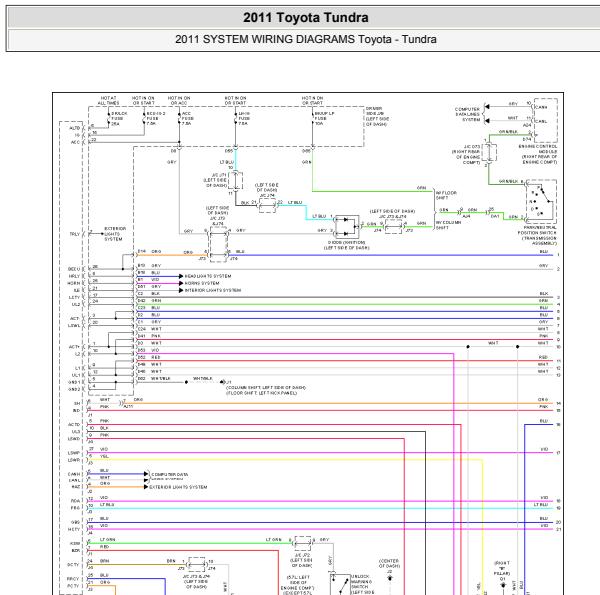
Task: Click the 'DCTY' pin label
Action: pyautogui.click(x=73, y=565)
